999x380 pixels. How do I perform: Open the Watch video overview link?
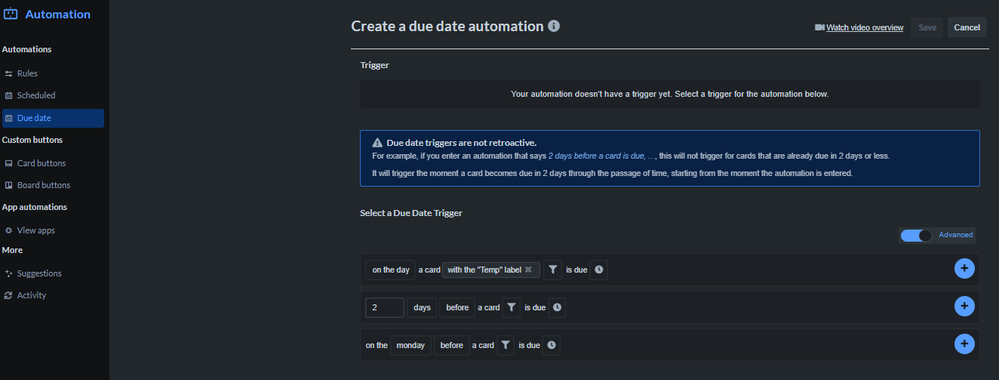(x=865, y=27)
